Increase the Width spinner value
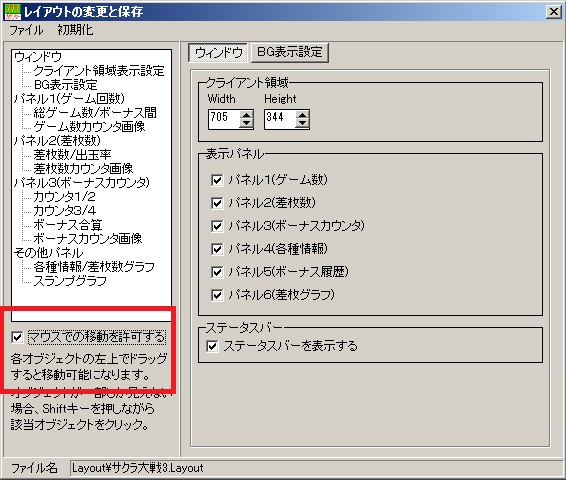This screenshot has height=480, width=566. pos(246,115)
